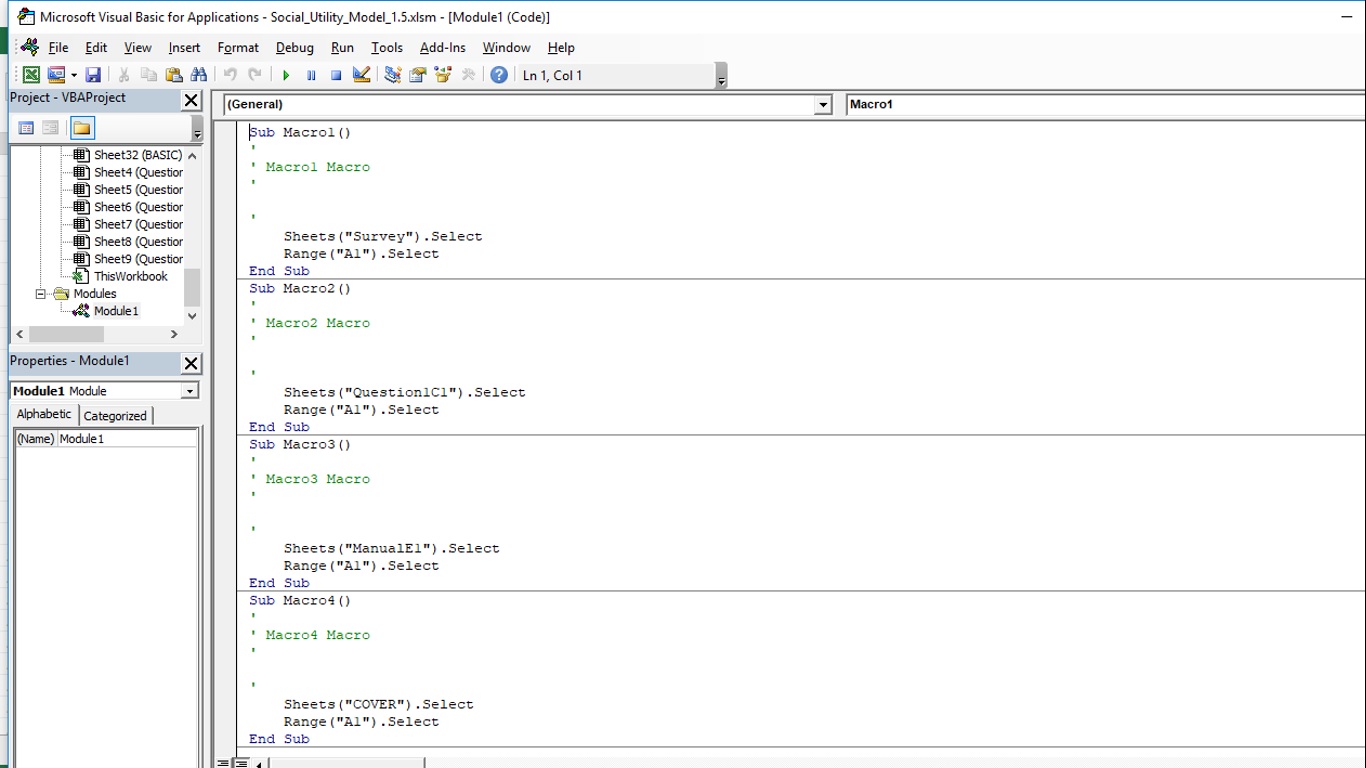Open the Insert menu
The height and width of the screenshot is (768, 1366).
pyautogui.click(x=184, y=47)
